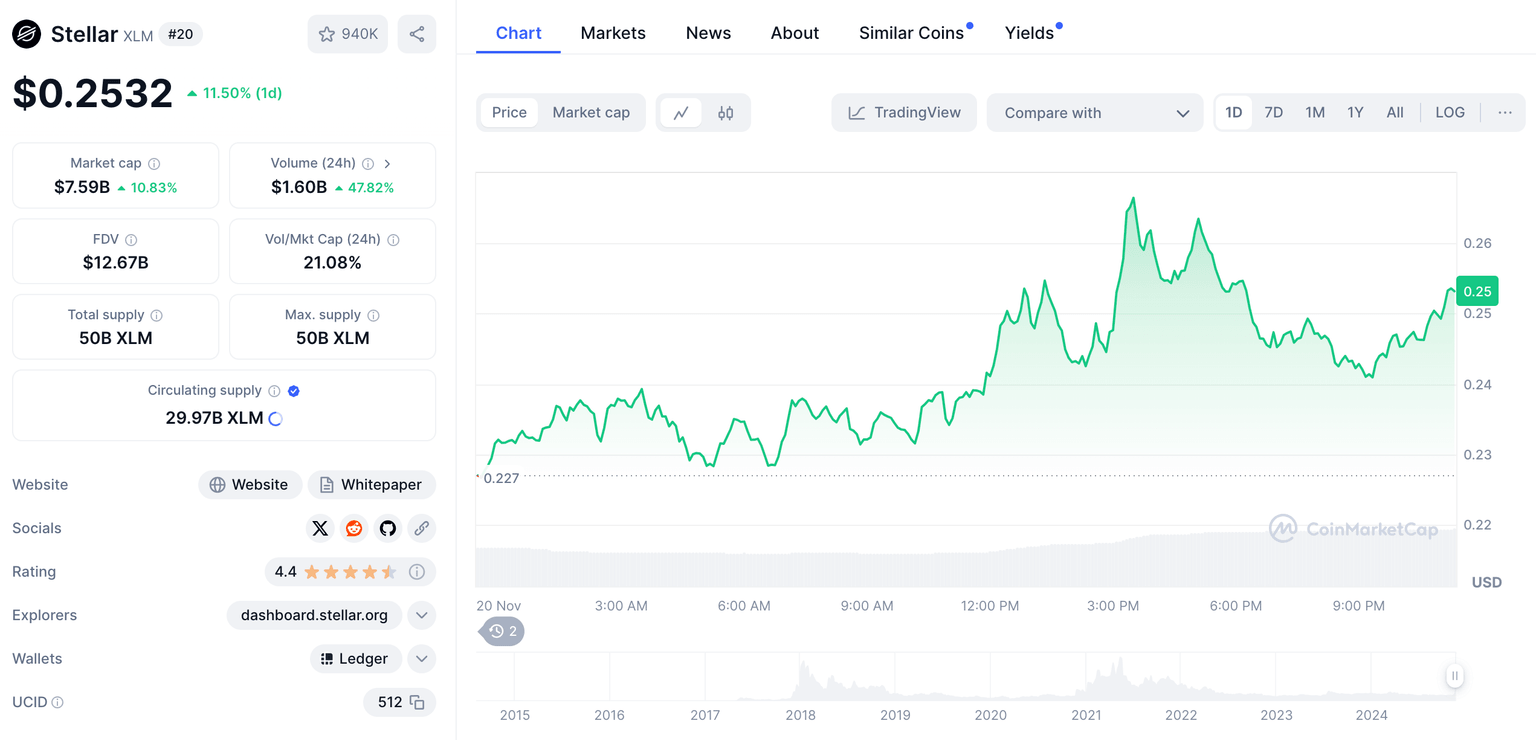
Task: Toggle chart to Market cap view
Action: [x=591, y=113]
